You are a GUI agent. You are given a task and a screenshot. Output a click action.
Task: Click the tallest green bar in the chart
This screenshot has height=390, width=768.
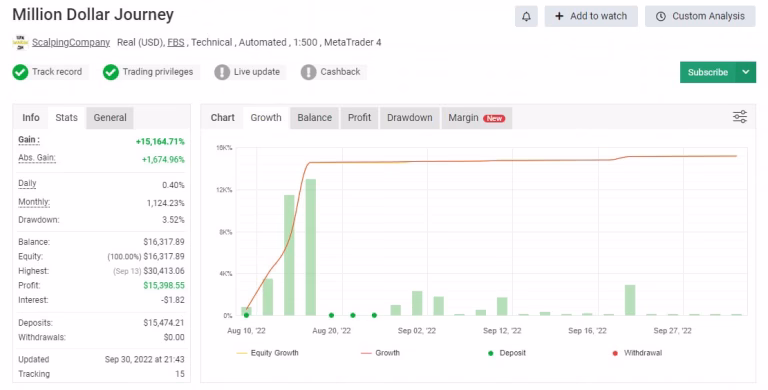pos(311,247)
